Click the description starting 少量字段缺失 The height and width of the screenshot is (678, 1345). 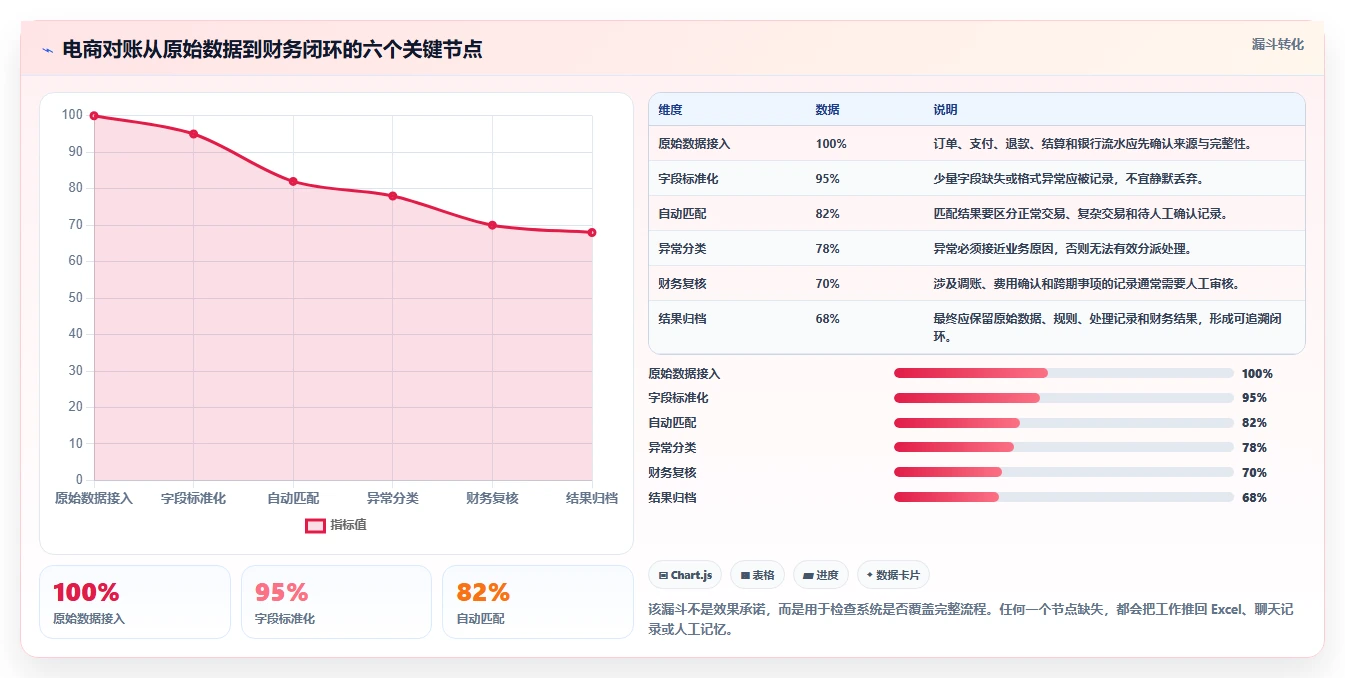(1068, 179)
